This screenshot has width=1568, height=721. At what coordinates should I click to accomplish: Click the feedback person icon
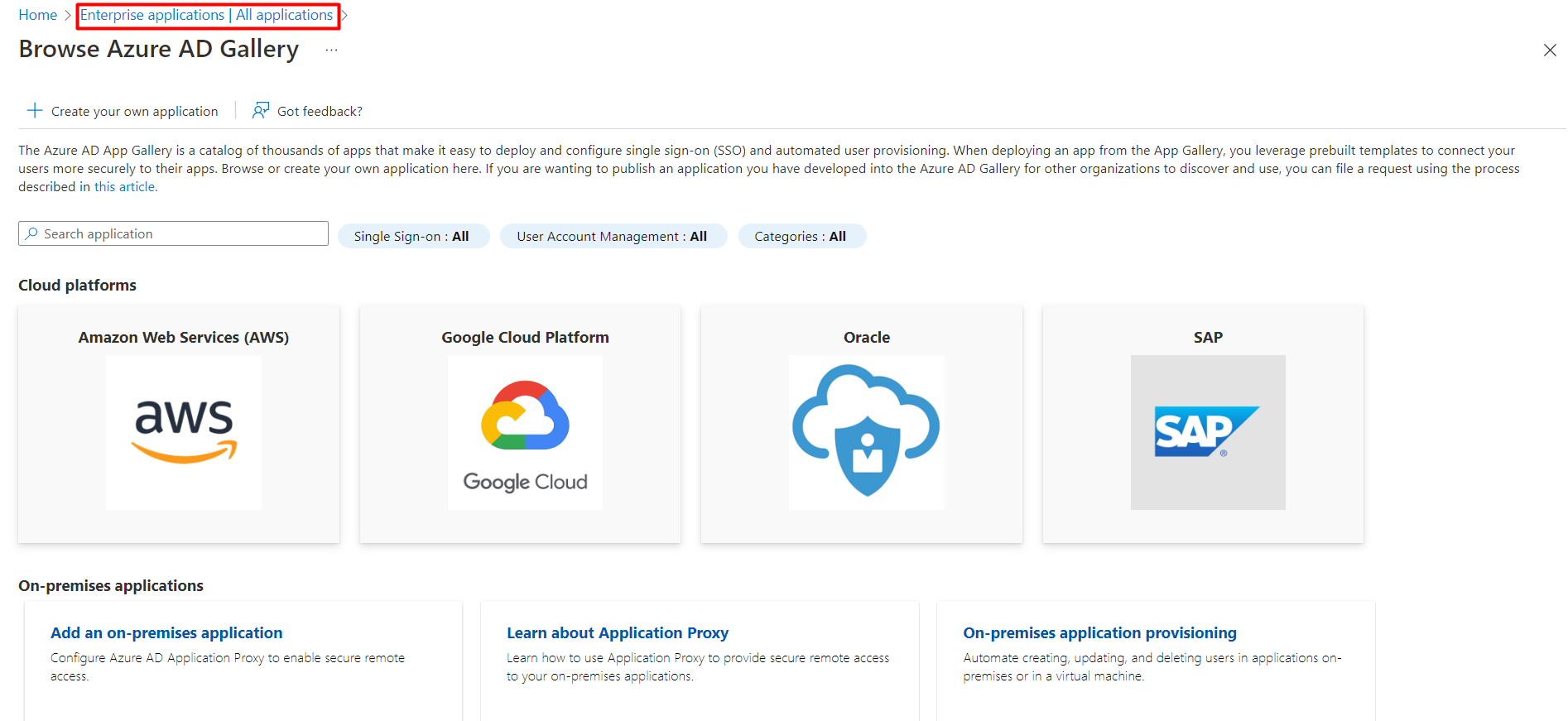261,110
